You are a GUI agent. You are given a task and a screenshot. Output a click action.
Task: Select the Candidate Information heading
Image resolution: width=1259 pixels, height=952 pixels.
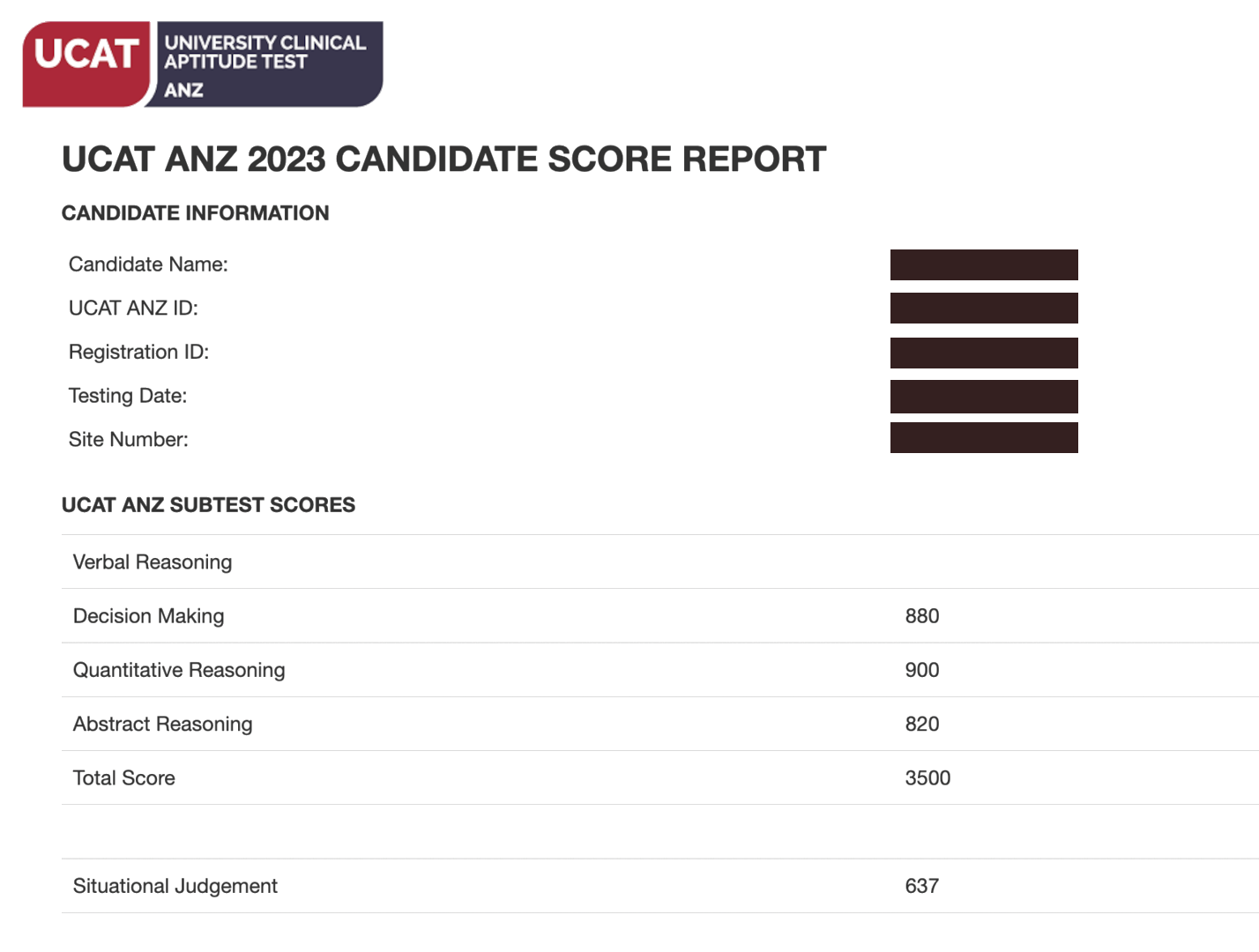(195, 213)
